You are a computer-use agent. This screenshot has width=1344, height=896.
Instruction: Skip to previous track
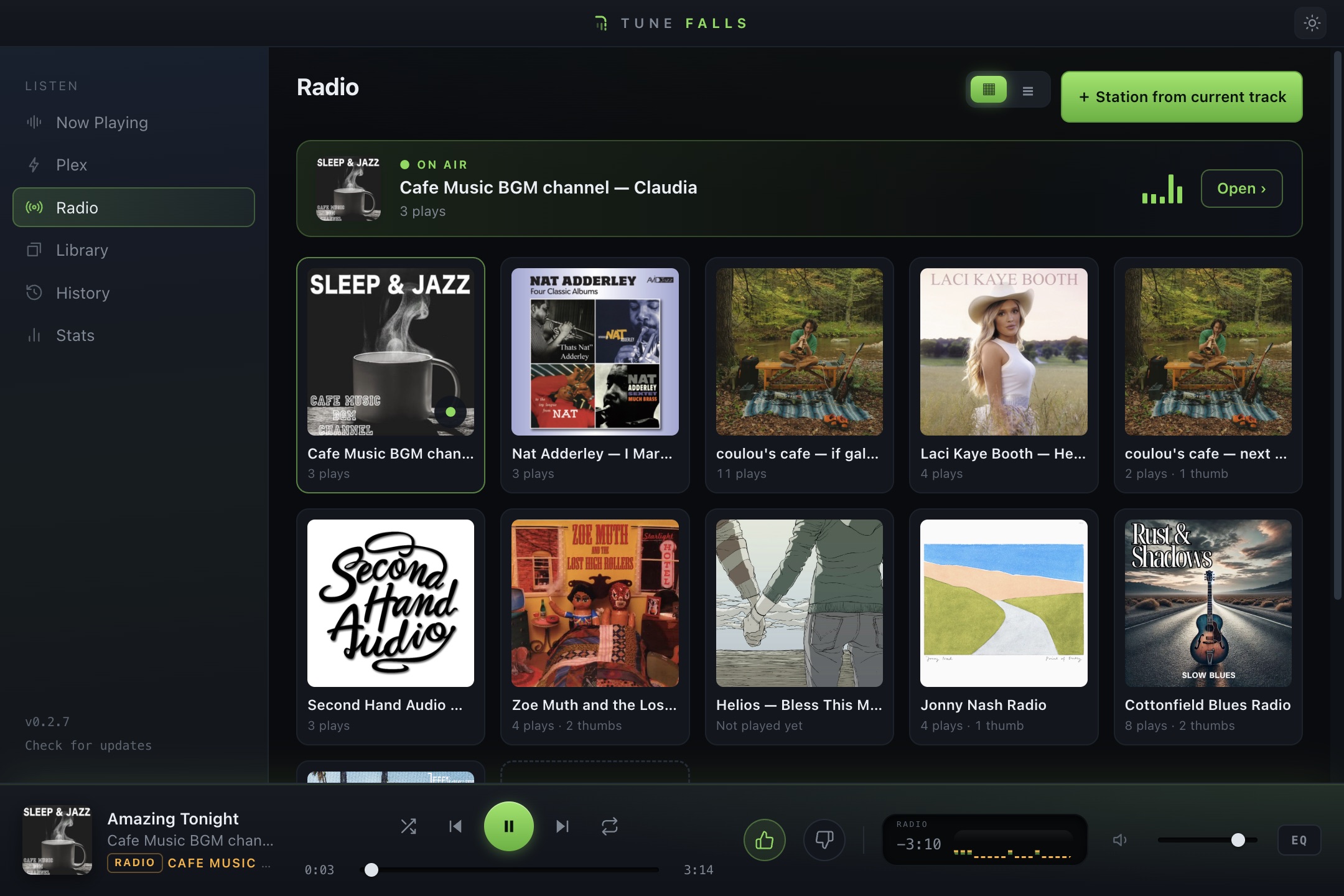(455, 826)
